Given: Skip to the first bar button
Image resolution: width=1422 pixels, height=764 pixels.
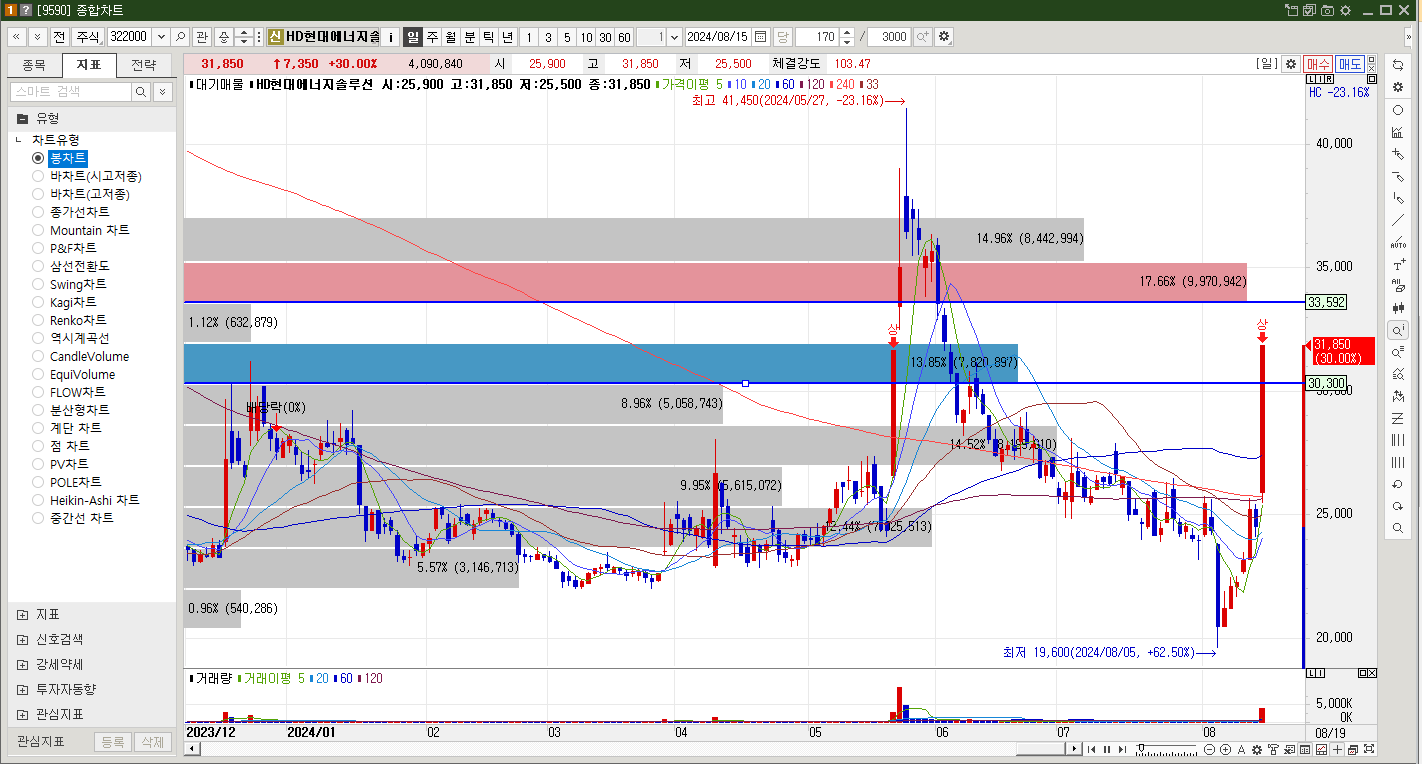Looking at the screenshot, I should coord(1091,749).
